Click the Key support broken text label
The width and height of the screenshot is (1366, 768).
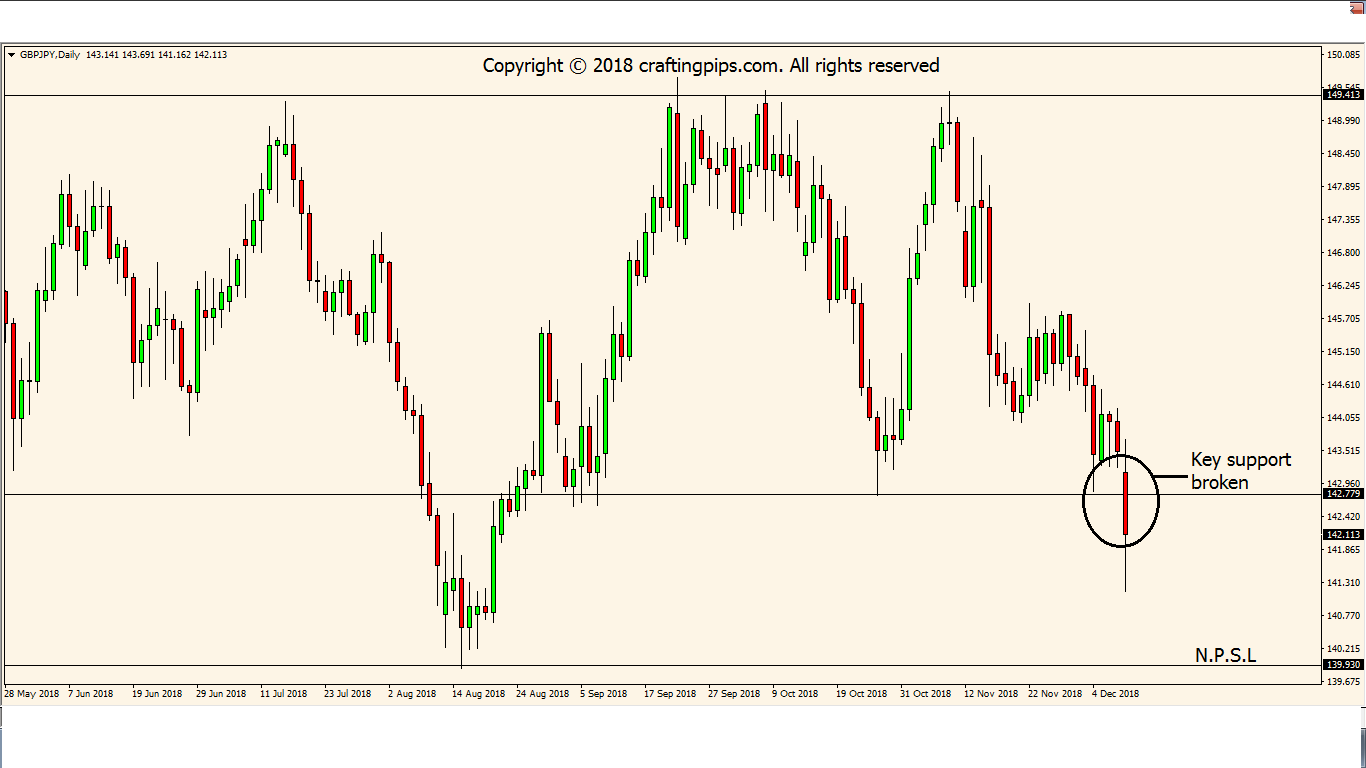point(1241,471)
